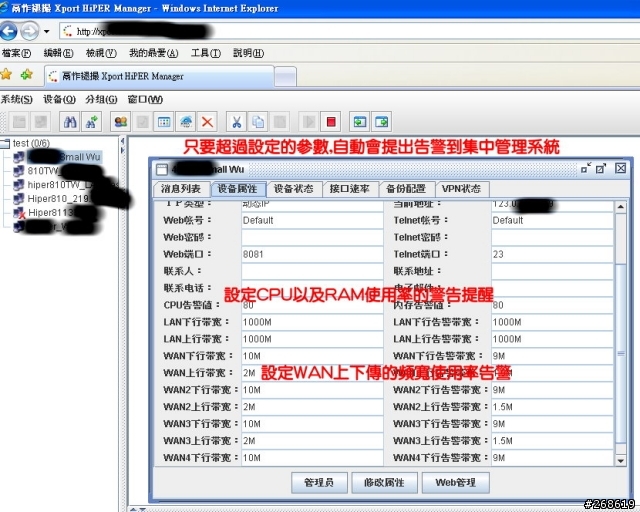This screenshot has height=512, width=640.
Task: Switch to the 接口速率 tab
Action: point(350,189)
